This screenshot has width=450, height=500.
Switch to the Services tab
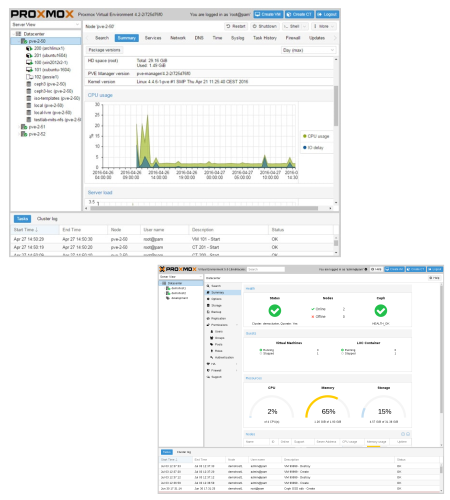click(x=153, y=38)
